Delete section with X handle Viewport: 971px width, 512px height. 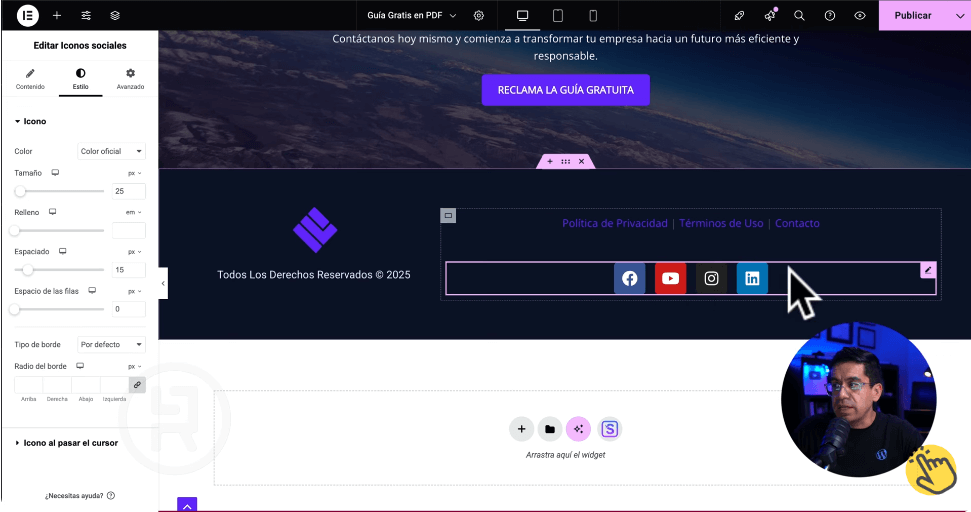(581, 162)
